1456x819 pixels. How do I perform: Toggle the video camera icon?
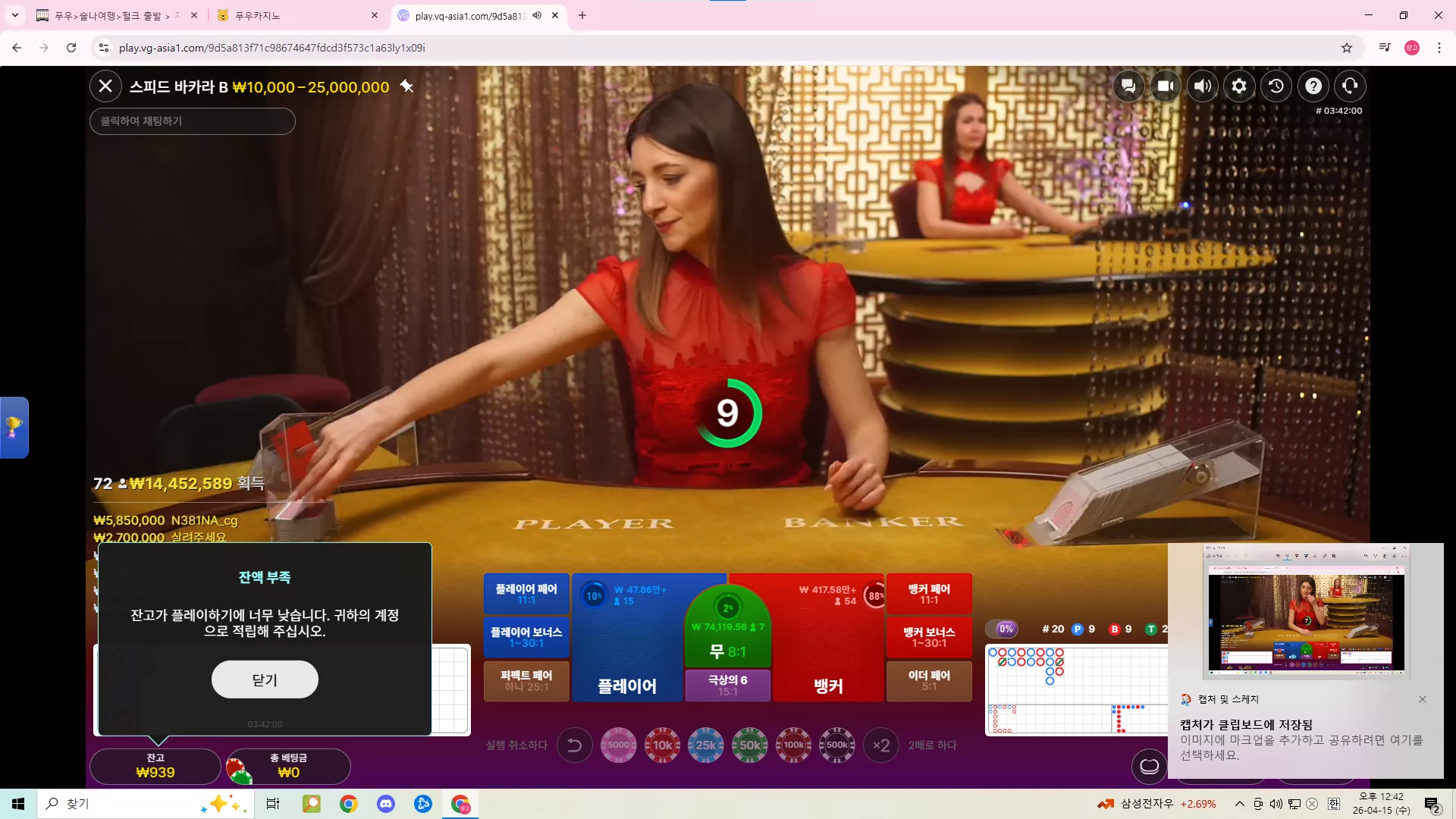coord(1166,86)
